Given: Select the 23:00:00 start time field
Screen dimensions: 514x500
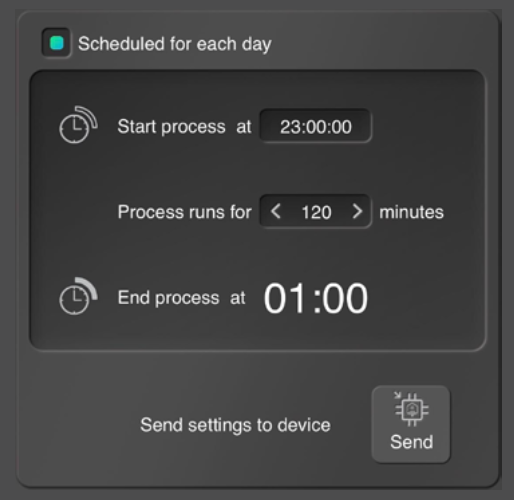Looking at the screenshot, I should 315,126.
